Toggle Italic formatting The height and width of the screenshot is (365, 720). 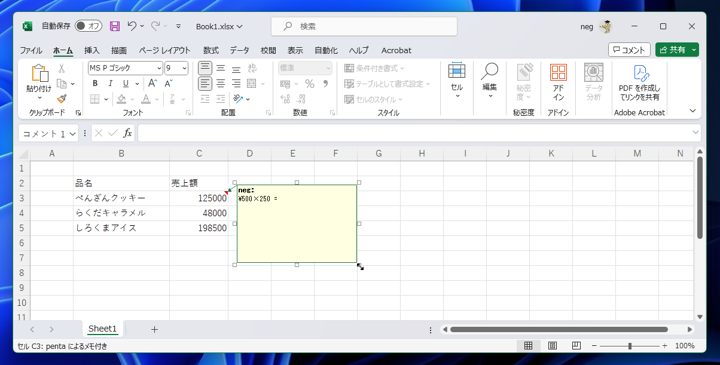(110, 84)
